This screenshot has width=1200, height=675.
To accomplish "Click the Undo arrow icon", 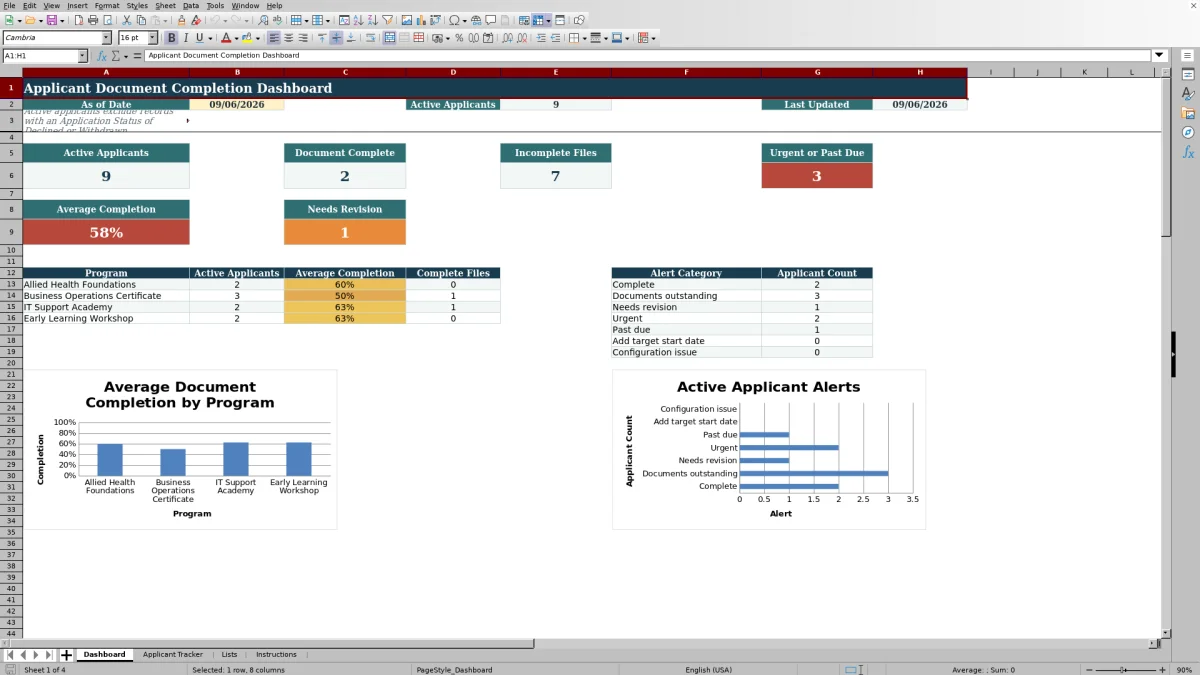I will pyautogui.click(x=215, y=20).
